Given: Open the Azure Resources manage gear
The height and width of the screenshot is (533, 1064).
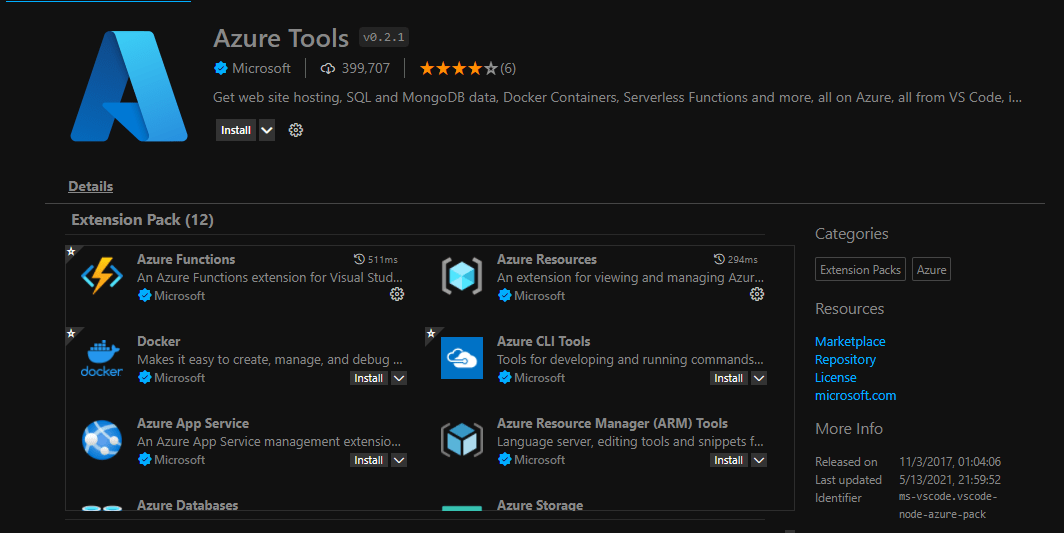Looking at the screenshot, I should point(757,294).
